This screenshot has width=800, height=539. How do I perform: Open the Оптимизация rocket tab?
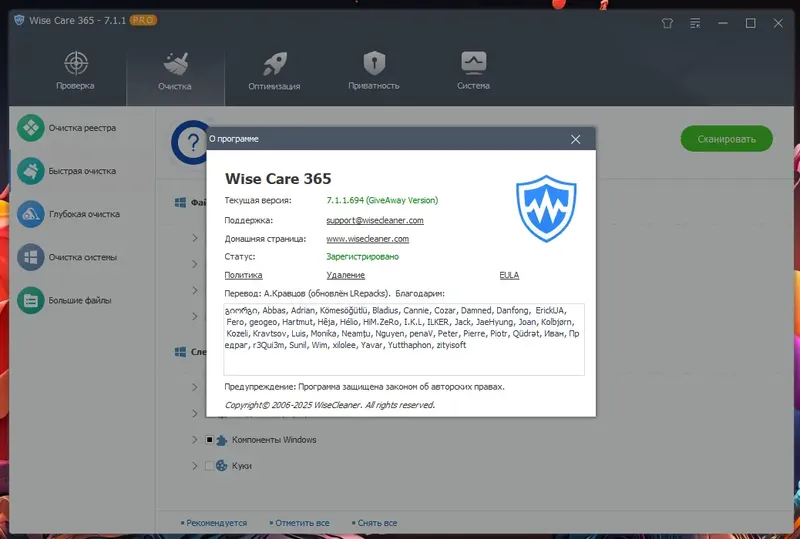274,71
